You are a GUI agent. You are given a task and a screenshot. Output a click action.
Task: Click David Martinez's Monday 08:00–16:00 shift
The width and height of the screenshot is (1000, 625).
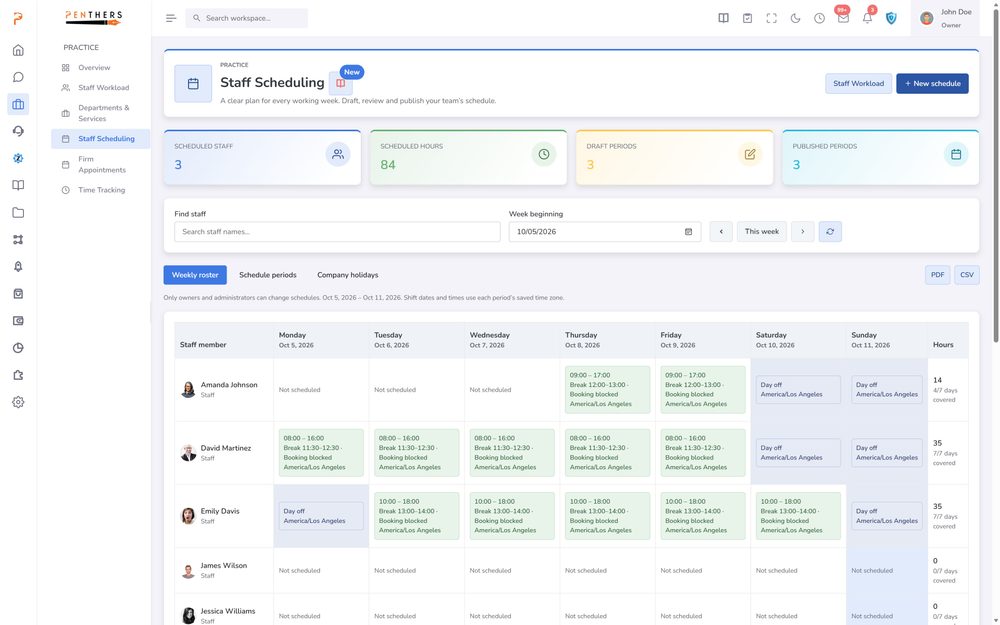(321, 453)
